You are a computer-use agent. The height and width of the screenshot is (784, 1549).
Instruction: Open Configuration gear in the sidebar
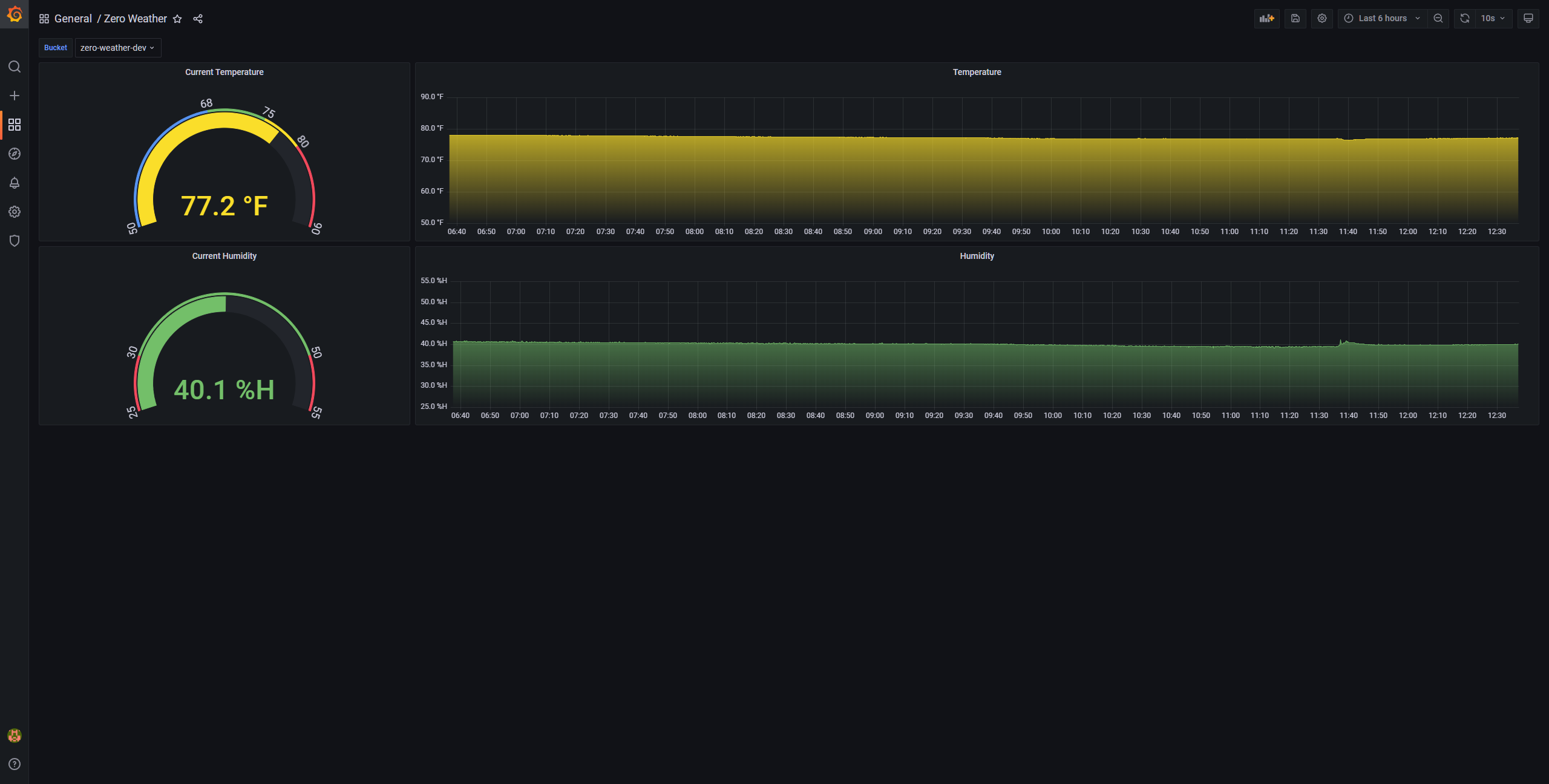click(x=15, y=212)
